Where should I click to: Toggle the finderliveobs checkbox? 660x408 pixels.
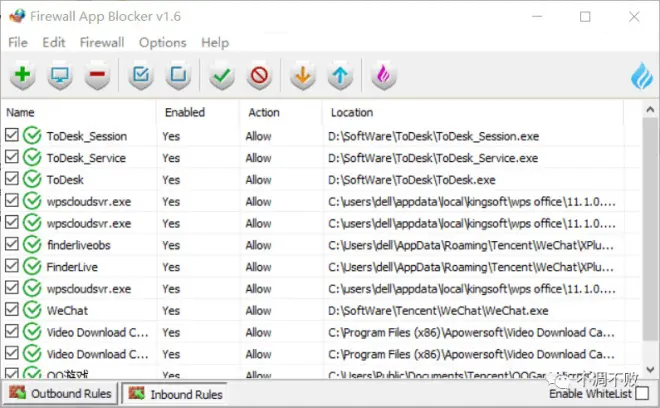(x=12, y=244)
